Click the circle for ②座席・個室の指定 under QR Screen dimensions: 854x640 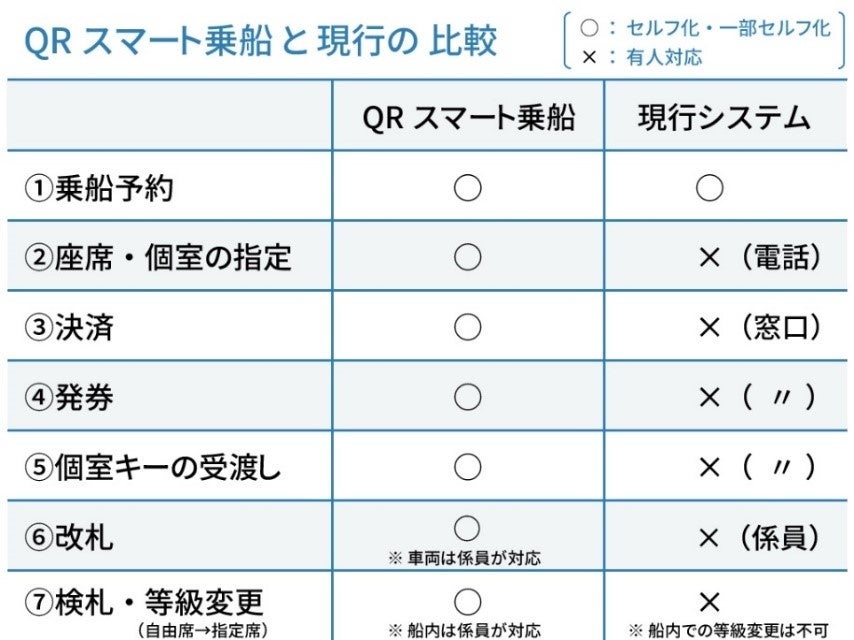click(467, 257)
